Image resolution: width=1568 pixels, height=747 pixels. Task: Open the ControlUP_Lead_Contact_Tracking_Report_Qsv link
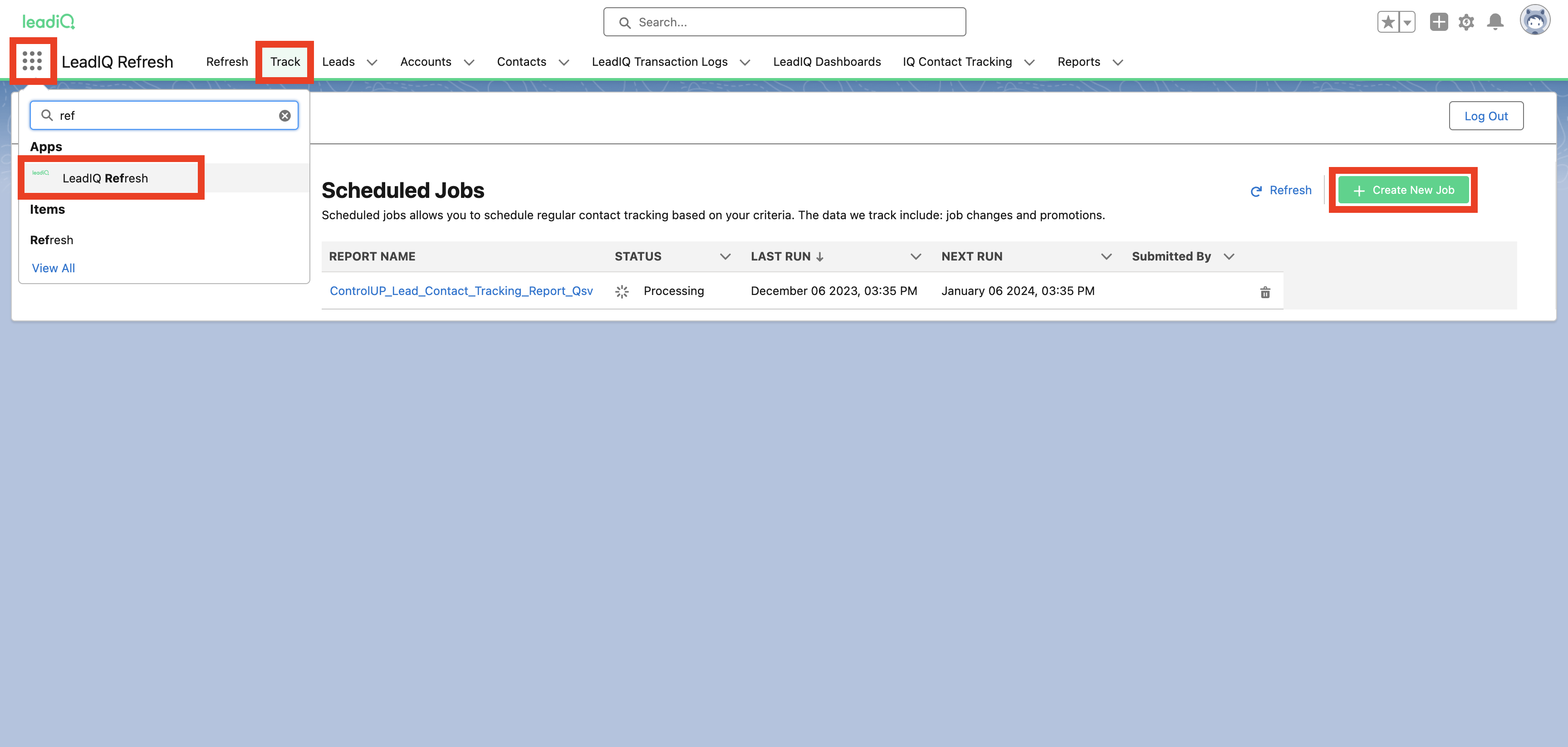461,291
